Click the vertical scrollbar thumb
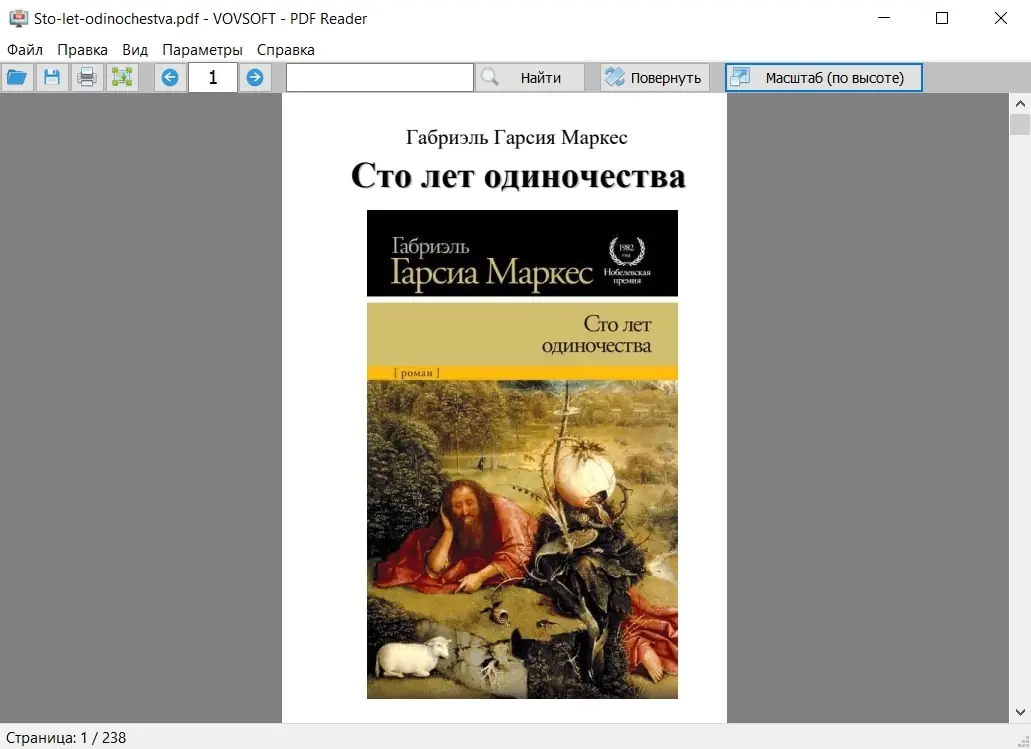The width and height of the screenshot is (1031, 749). (x=1020, y=124)
